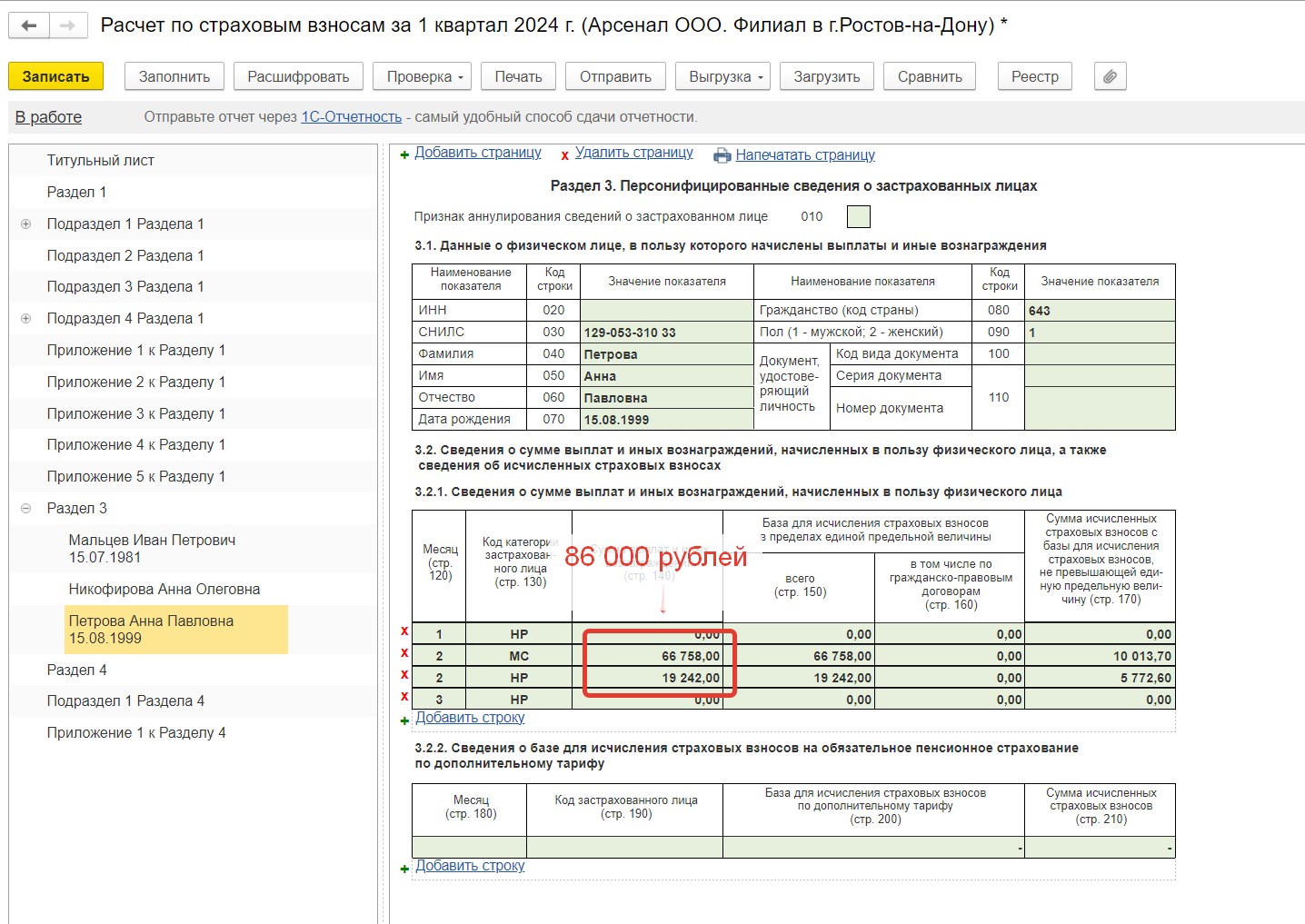This screenshot has width=1305, height=924.
Task: Click the Реестр button
Action: 1035,76
